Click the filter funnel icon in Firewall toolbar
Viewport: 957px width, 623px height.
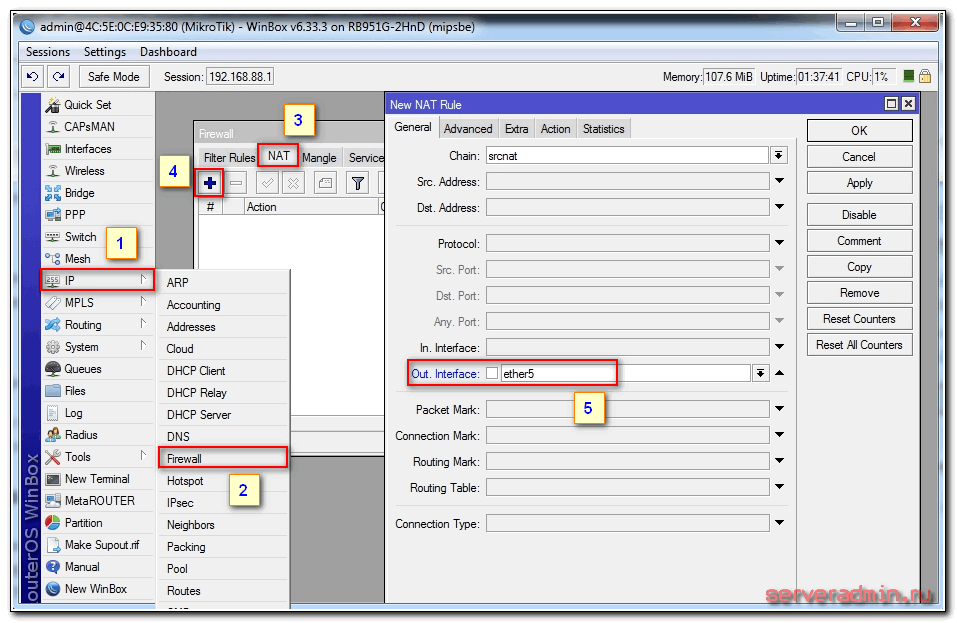coord(357,183)
